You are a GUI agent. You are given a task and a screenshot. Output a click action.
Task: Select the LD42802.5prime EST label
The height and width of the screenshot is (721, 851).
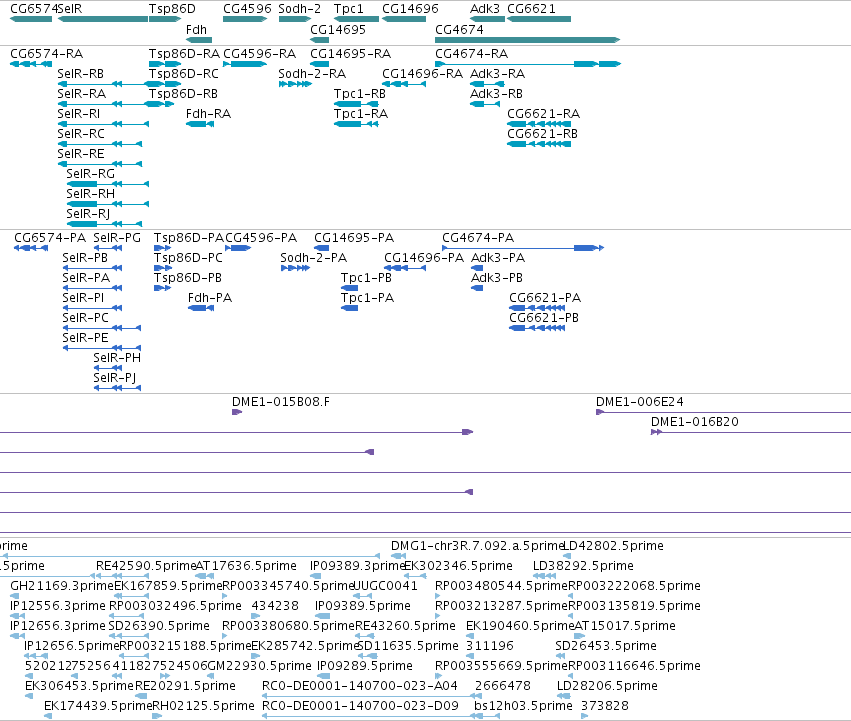point(614,546)
